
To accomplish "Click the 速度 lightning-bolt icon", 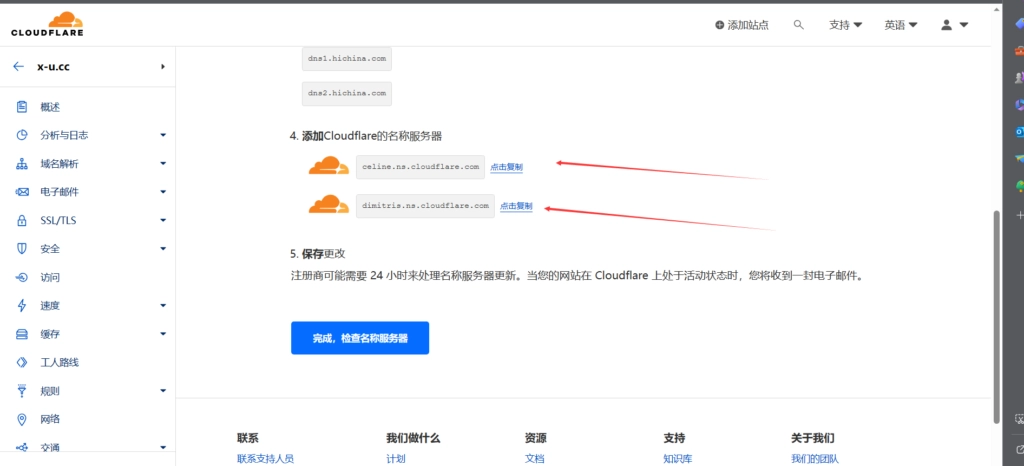I will [22, 305].
